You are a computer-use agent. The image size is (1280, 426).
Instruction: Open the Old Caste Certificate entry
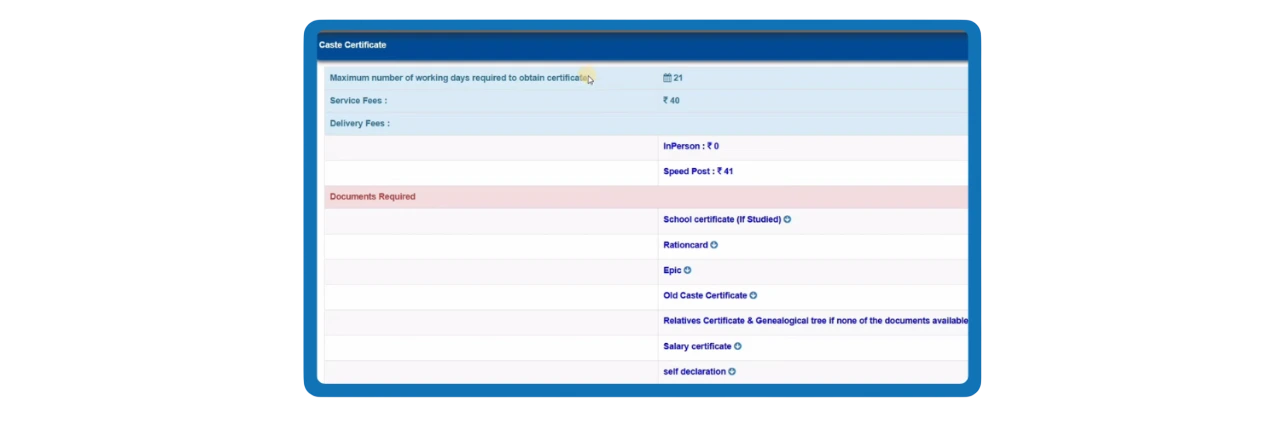point(705,296)
